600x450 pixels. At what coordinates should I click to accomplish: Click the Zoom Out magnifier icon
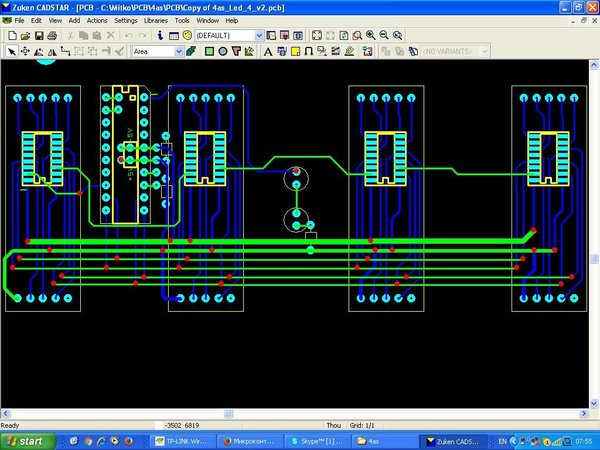click(384, 36)
